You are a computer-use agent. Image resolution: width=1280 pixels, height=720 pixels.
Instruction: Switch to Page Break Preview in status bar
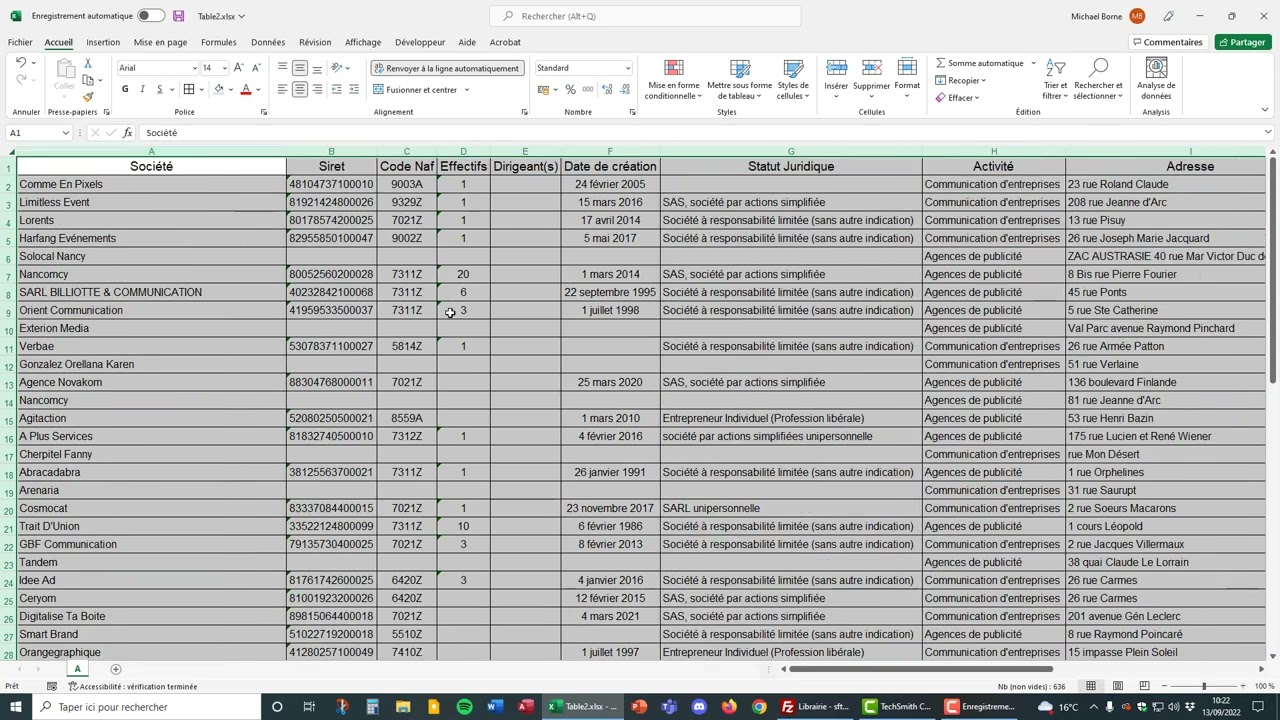point(1144,686)
